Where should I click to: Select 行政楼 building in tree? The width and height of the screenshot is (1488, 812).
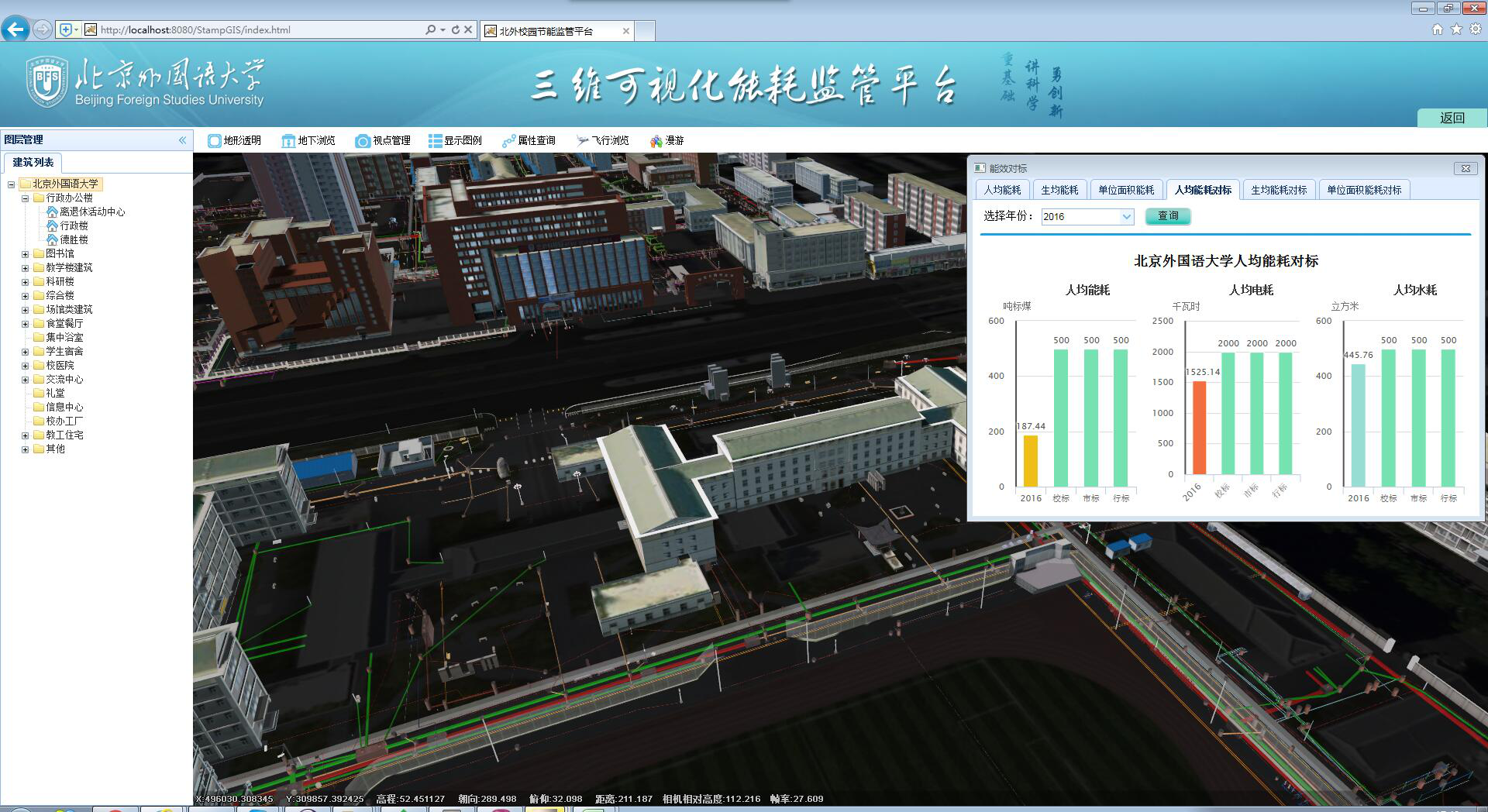pos(74,225)
